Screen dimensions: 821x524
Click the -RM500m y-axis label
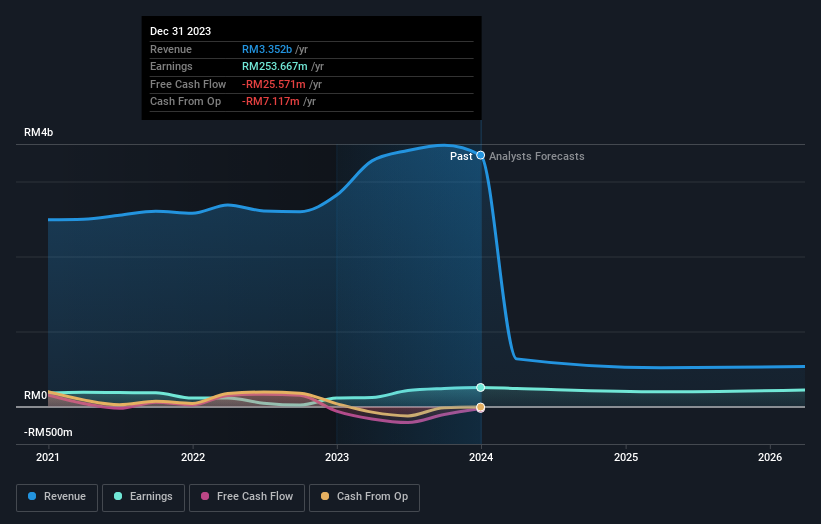[48, 432]
